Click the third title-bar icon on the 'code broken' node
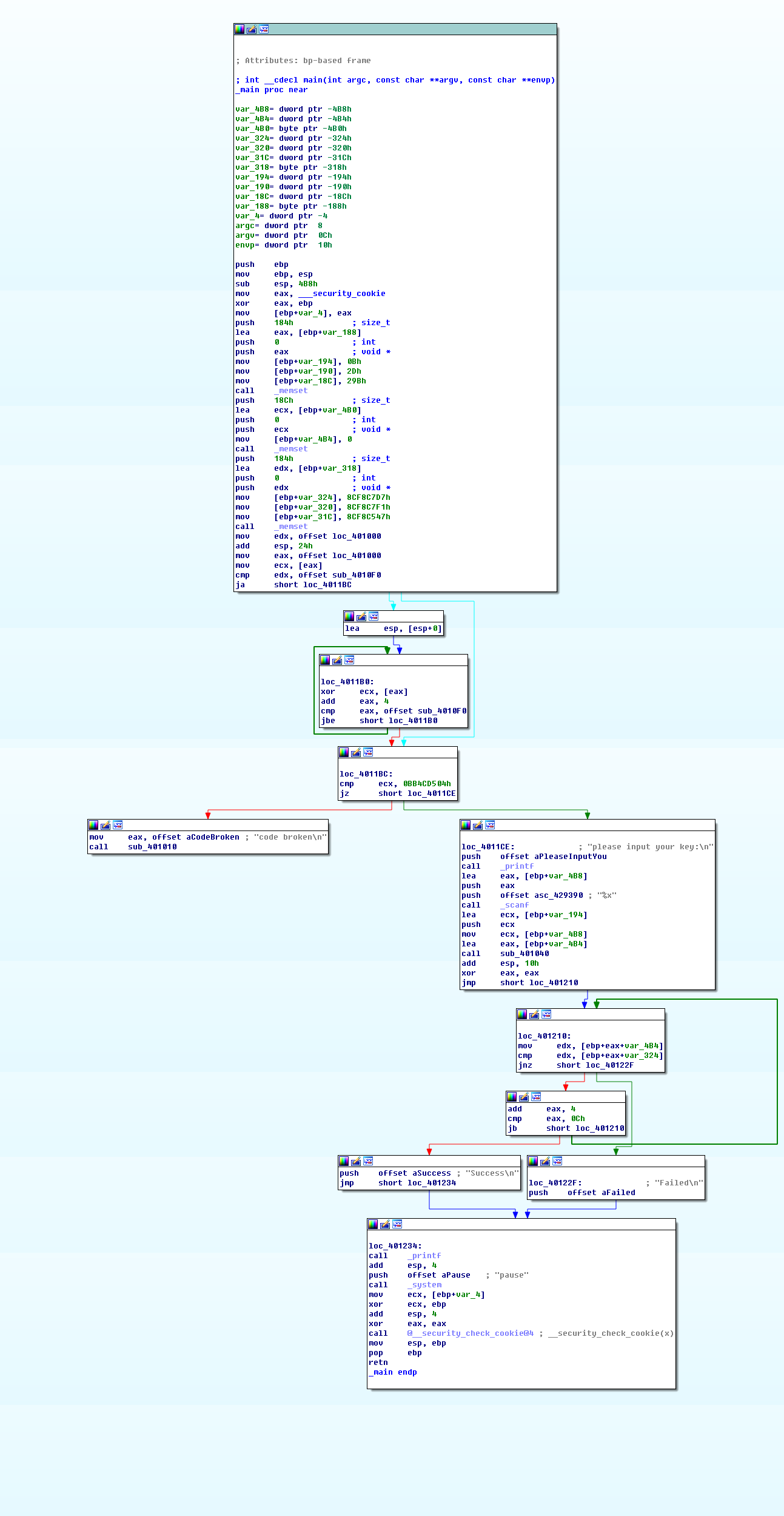Image resolution: width=784 pixels, height=1516 pixels. [x=118, y=825]
